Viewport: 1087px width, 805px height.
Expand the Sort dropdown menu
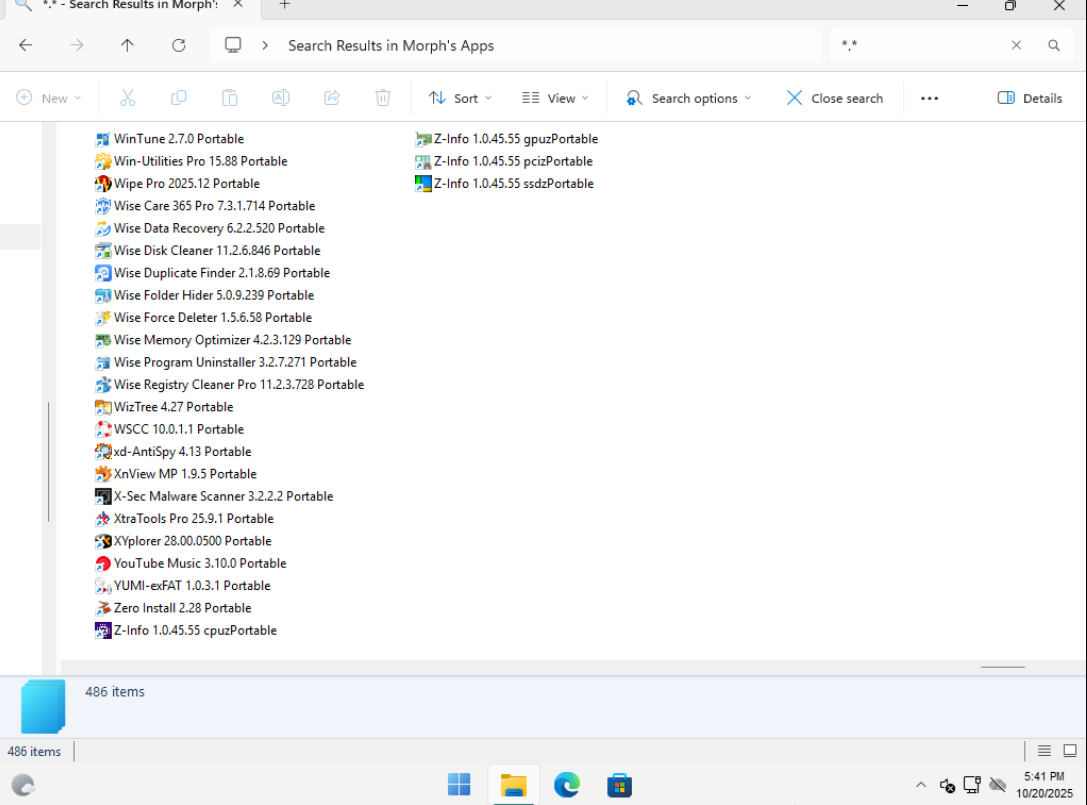coord(460,98)
